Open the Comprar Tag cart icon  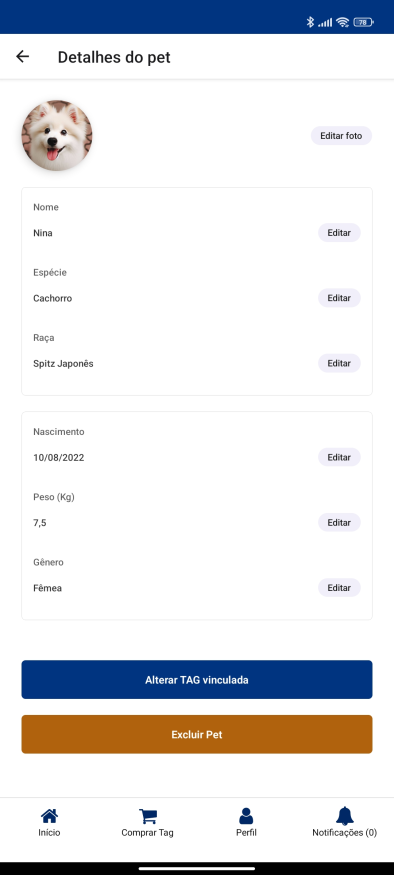147,816
